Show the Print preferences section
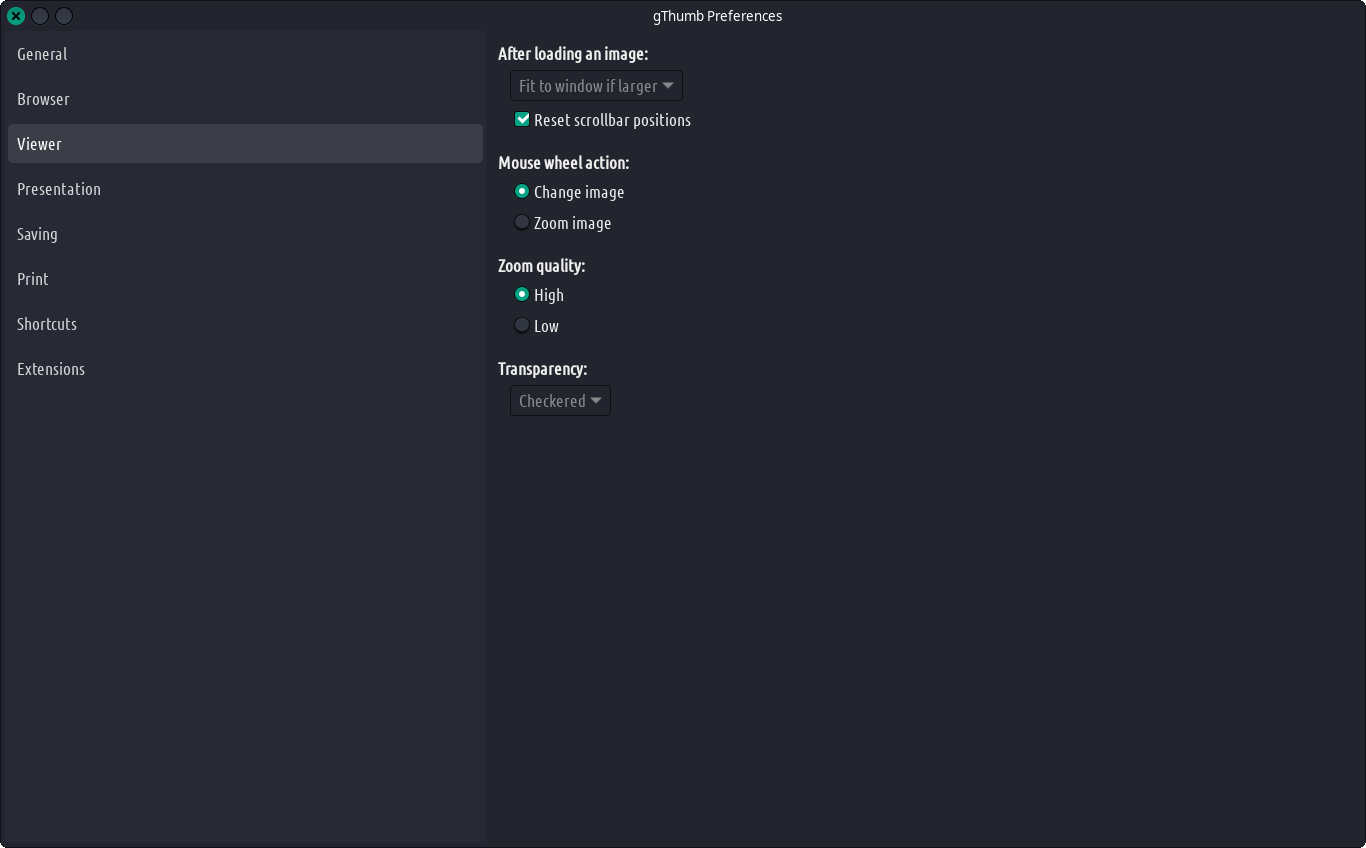The width and height of the screenshot is (1366, 848). point(245,279)
